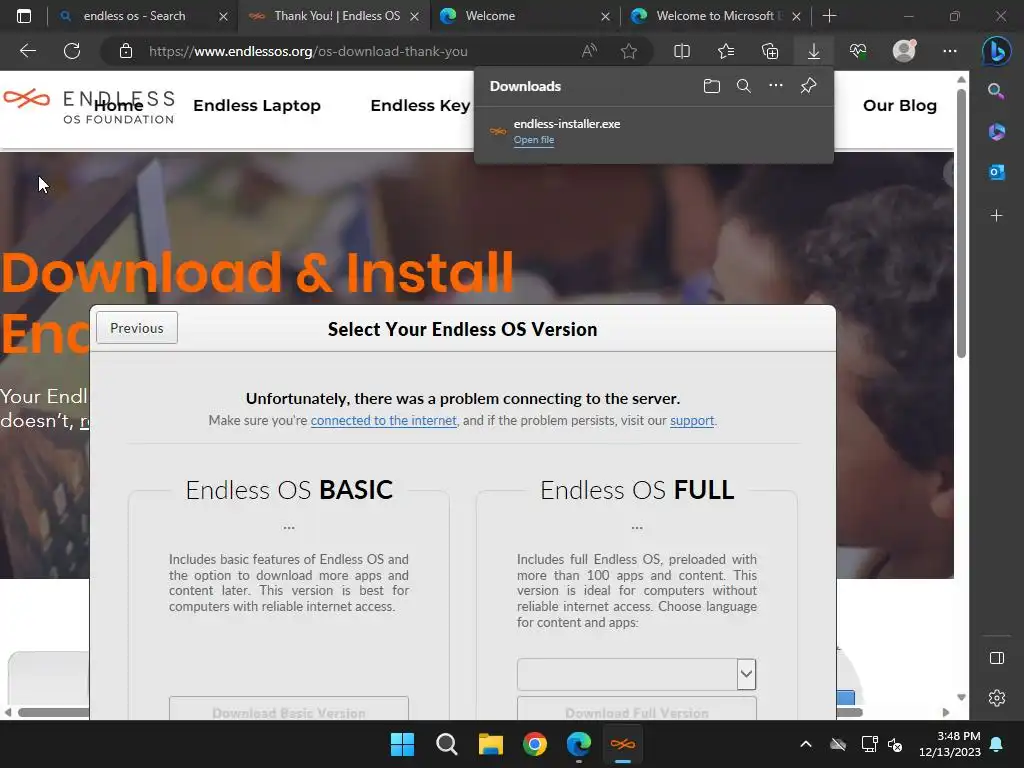Pin the Downloads panel

click(x=808, y=86)
